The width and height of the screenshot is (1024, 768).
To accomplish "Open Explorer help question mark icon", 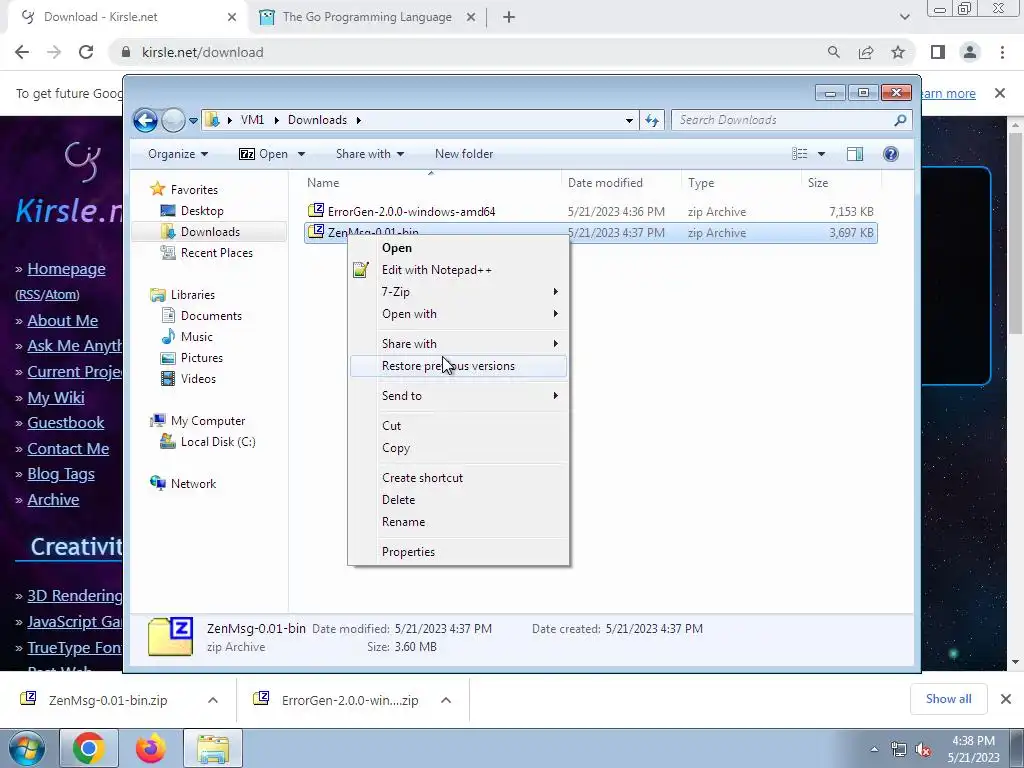I will 891,154.
